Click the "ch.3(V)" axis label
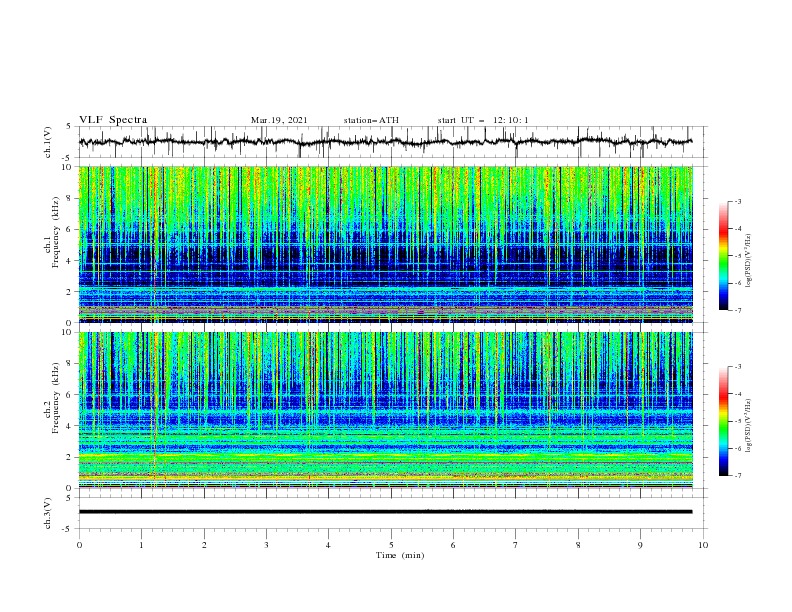Viewport: 792px width, 612px height. (48, 513)
